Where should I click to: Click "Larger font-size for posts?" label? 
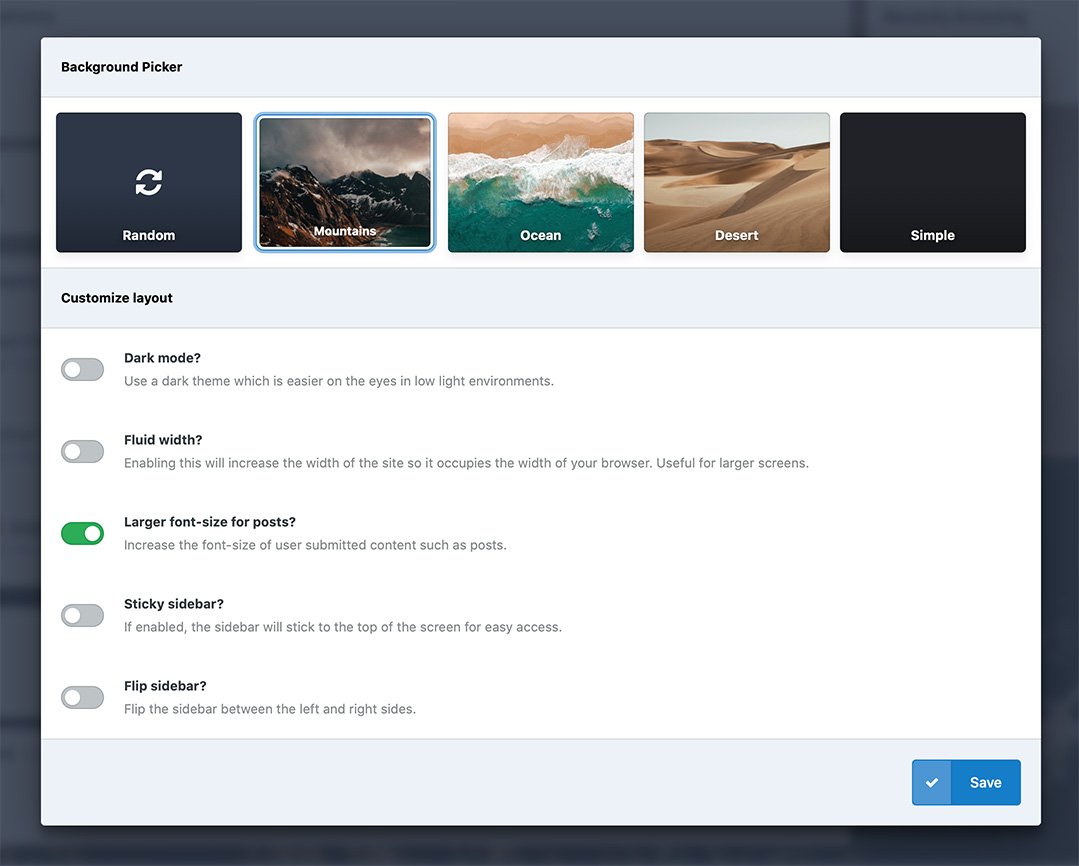210,522
